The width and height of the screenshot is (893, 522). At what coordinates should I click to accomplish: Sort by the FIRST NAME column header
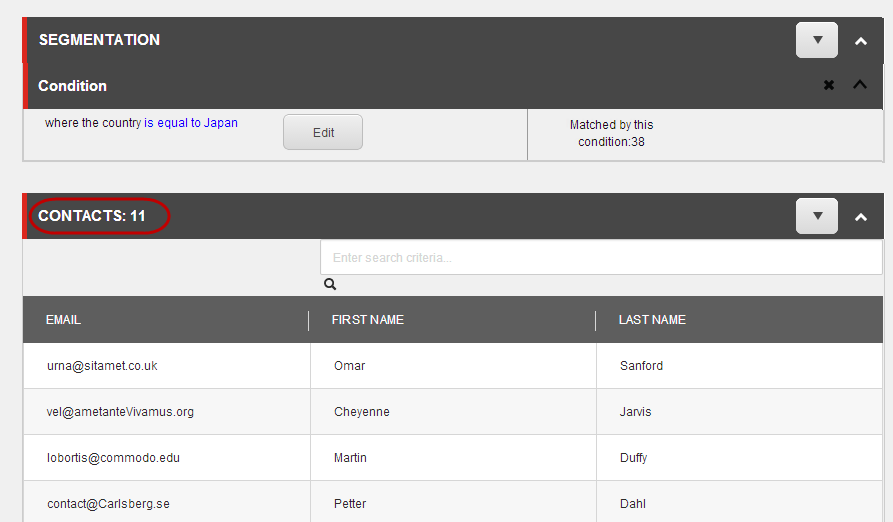pos(368,320)
